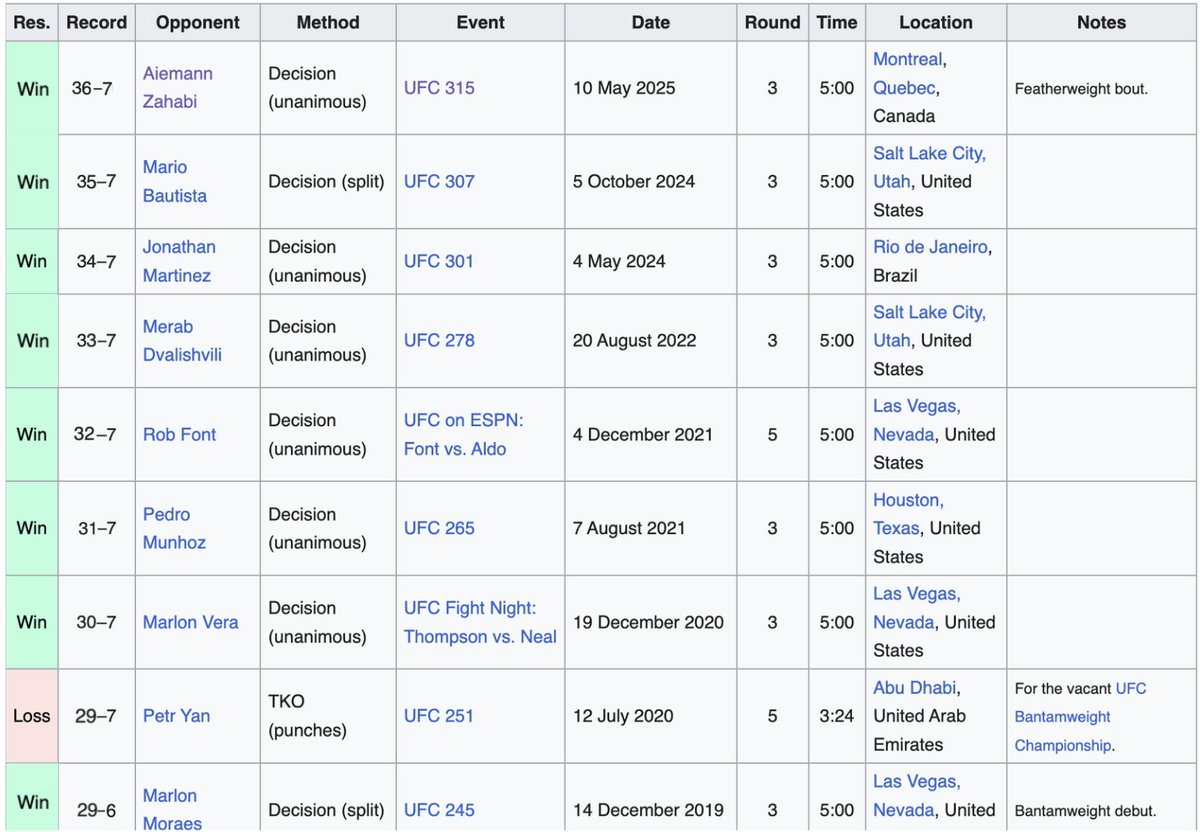Click the '10 May 2025' date cell
The height and width of the screenshot is (832, 1200).
[651, 88]
